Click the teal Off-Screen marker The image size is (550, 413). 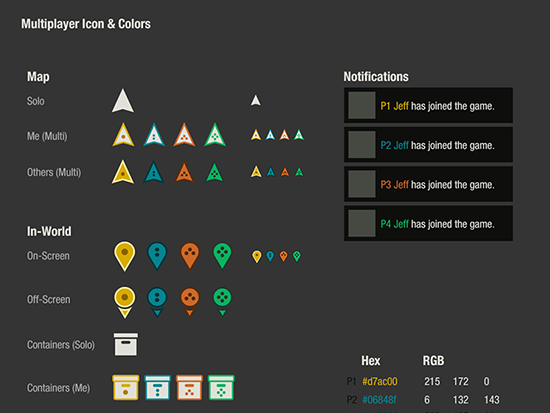(x=157, y=302)
